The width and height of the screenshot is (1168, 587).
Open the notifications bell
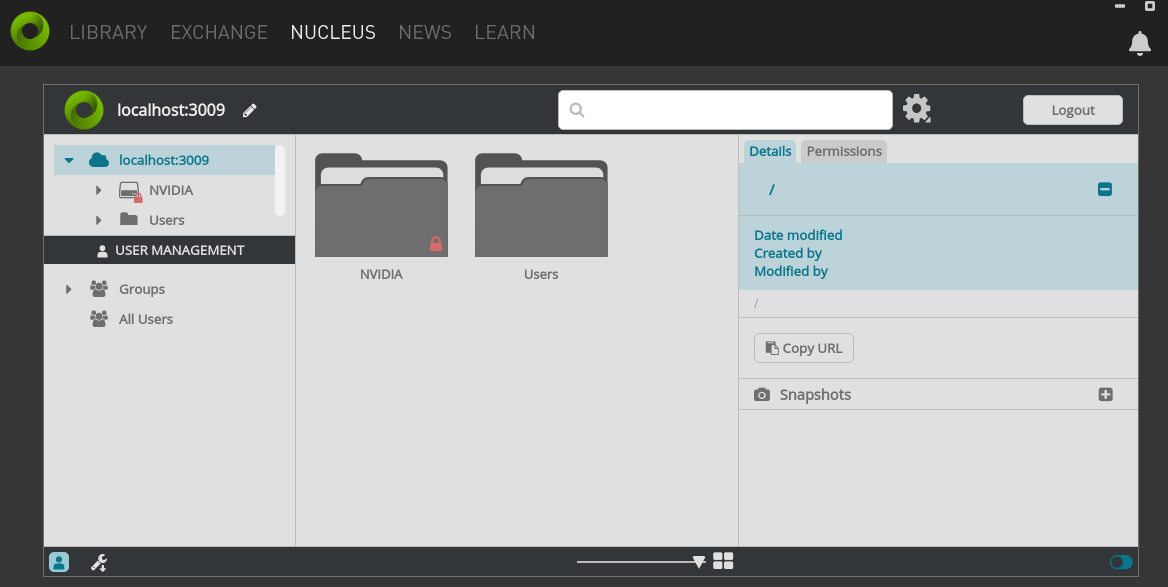pyautogui.click(x=1140, y=43)
